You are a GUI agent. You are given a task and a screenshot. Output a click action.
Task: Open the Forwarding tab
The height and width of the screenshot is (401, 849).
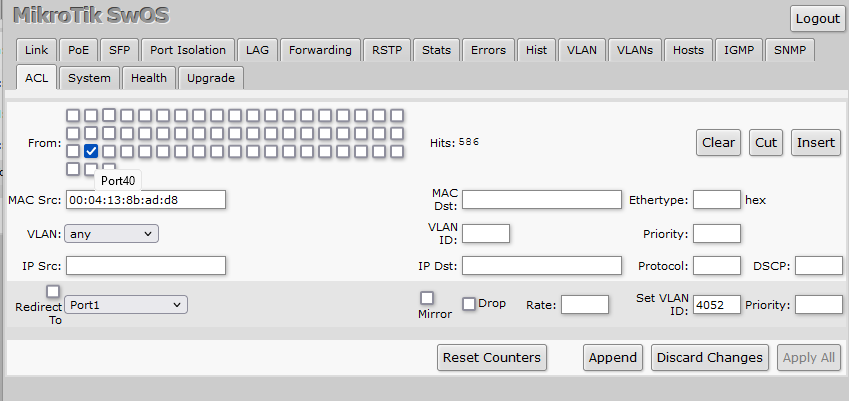click(320, 50)
